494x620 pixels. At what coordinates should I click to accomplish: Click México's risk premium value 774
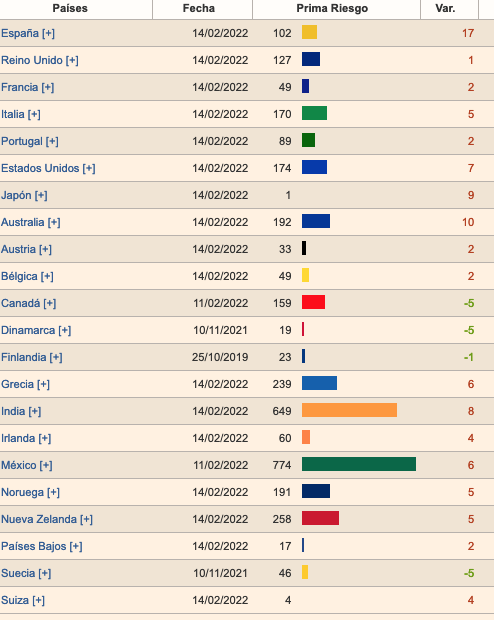282,465
